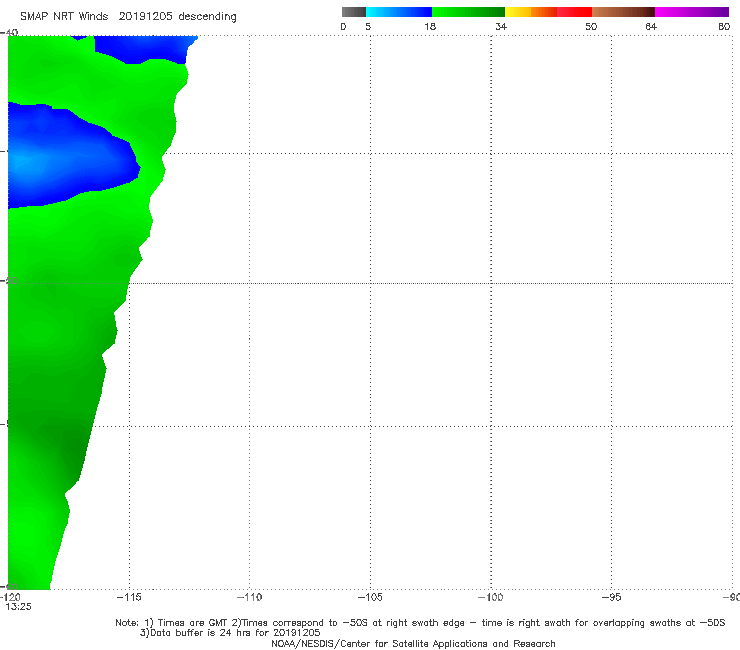The height and width of the screenshot is (650, 740).
Task: Click the color bar label '18'
Action: click(430, 27)
